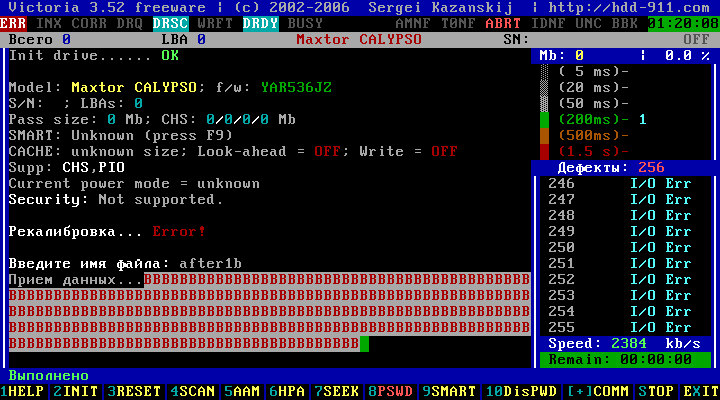Click the WRFT status flag

(x=215, y=23)
